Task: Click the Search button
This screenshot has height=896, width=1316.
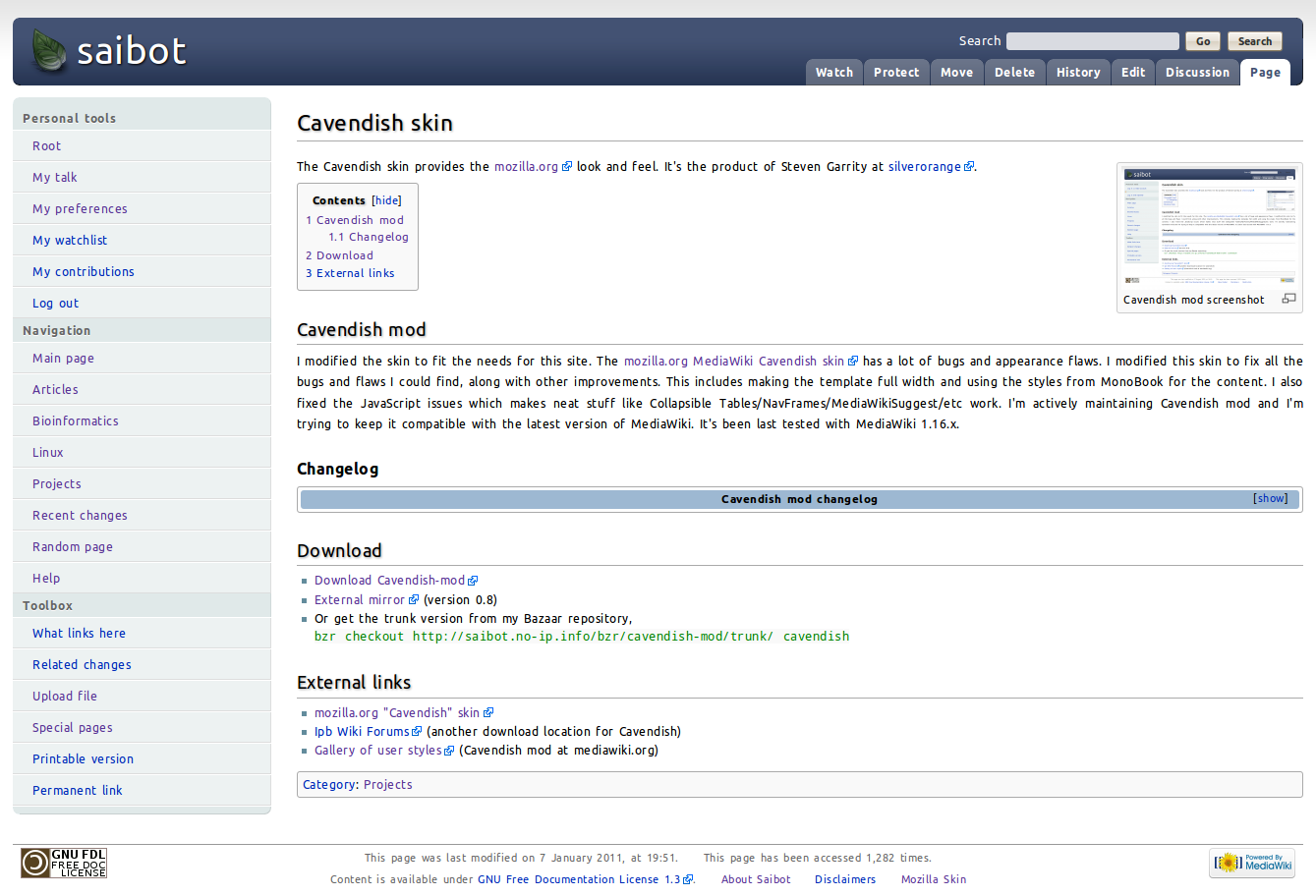Action: (x=1255, y=41)
